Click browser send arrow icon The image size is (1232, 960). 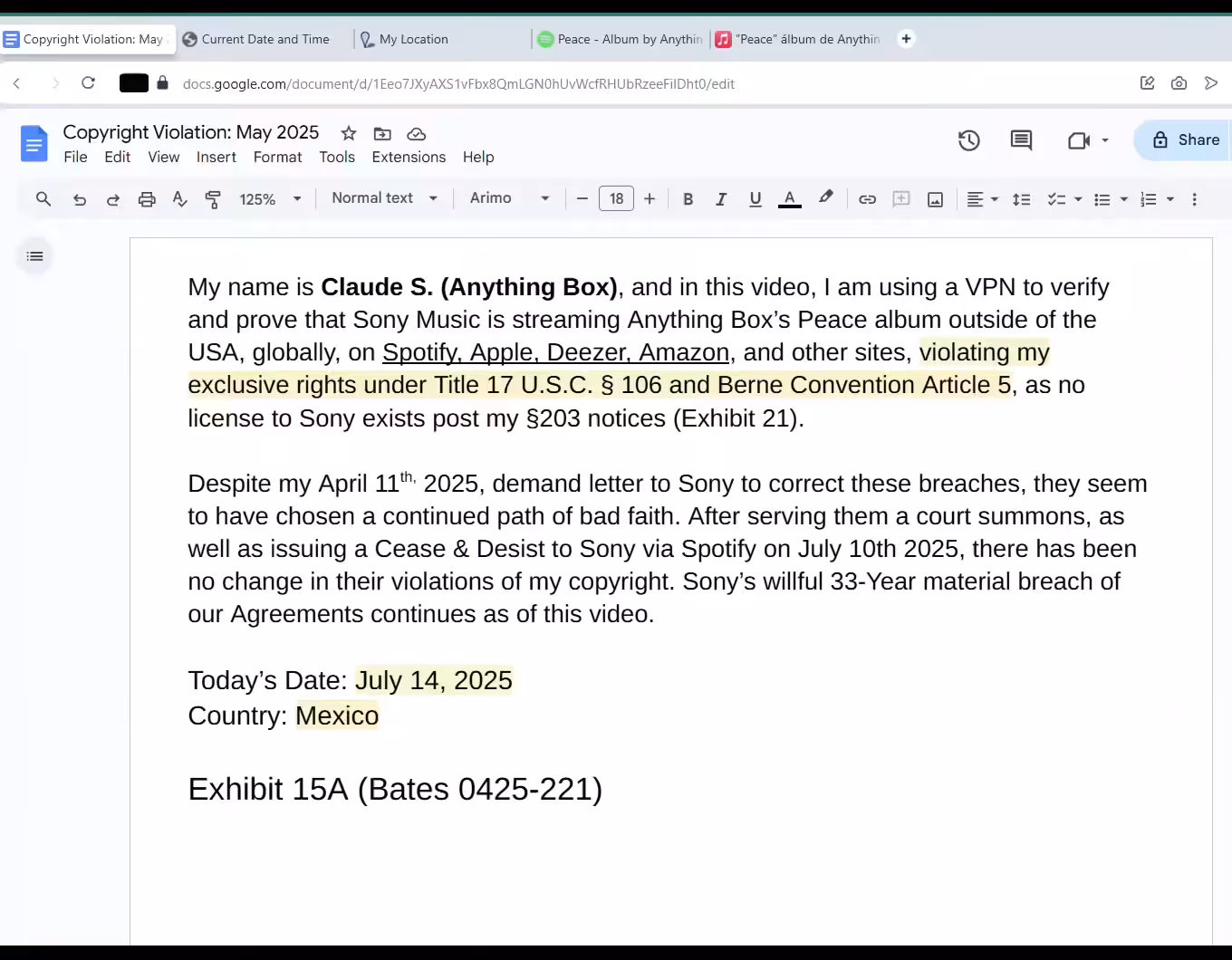coord(1211,83)
